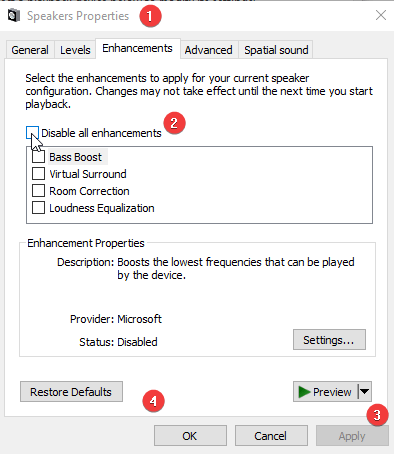Select the Enhancements tab

(x=137, y=48)
